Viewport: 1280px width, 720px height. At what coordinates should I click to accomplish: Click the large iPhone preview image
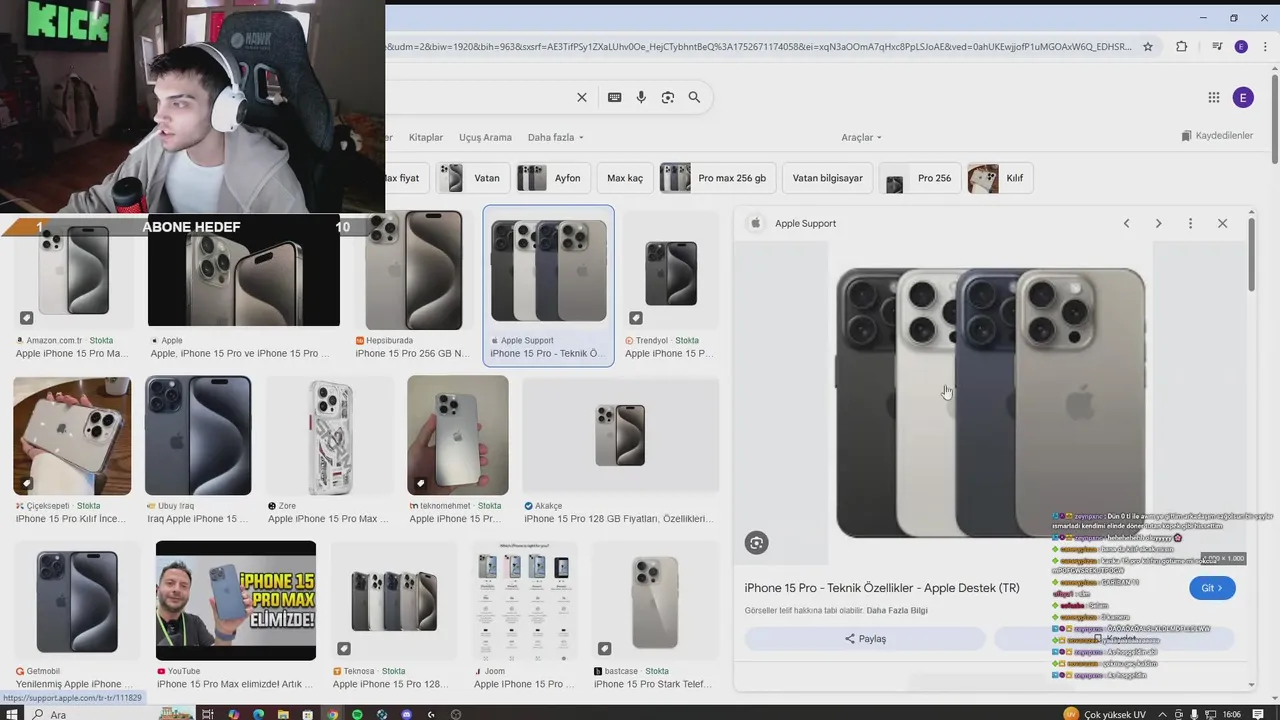click(x=990, y=403)
